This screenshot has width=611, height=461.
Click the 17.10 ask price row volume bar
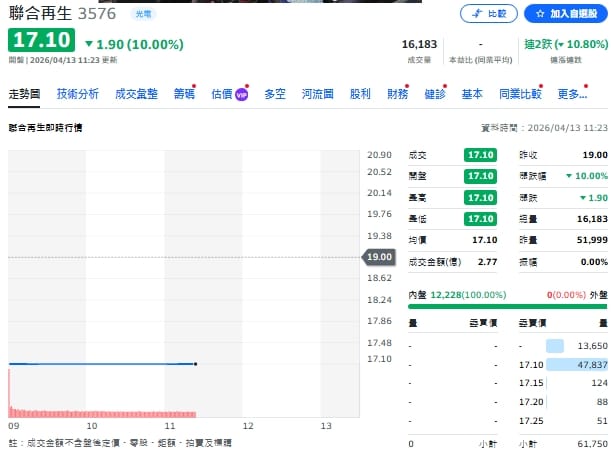[x=578, y=365]
